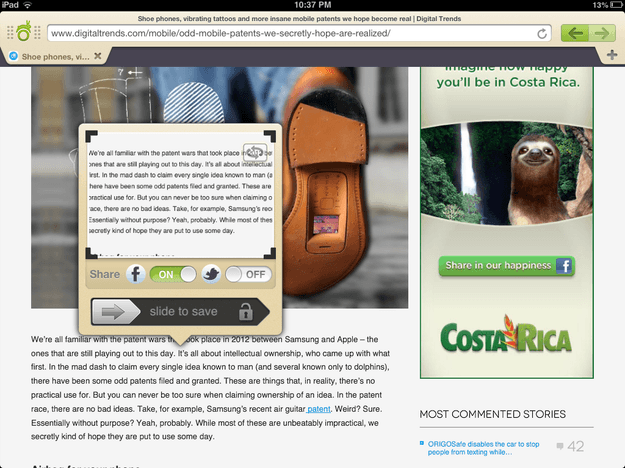Click the Twitter bird share icon

coord(211,274)
